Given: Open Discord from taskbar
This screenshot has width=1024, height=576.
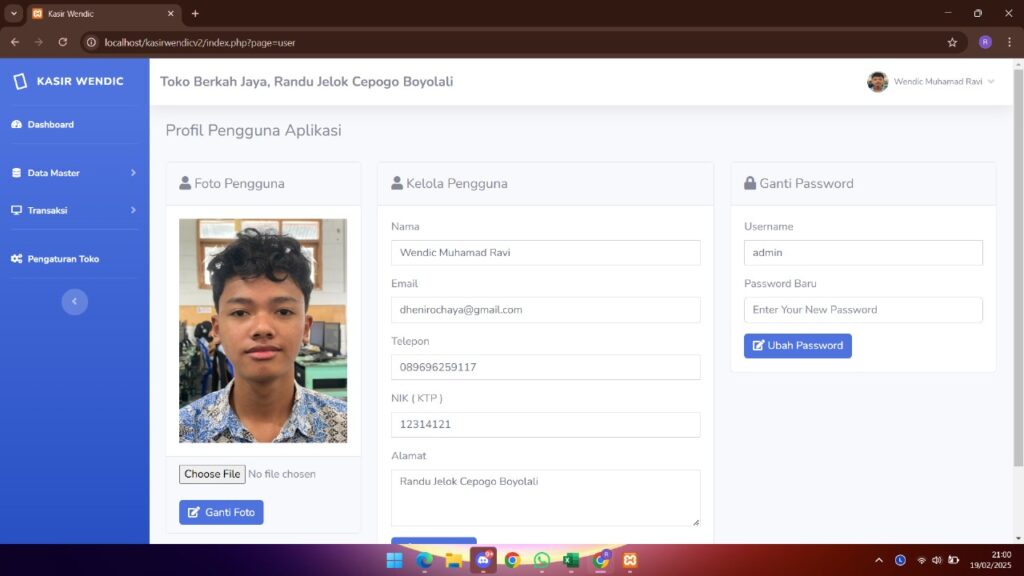Looking at the screenshot, I should tap(483, 560).
